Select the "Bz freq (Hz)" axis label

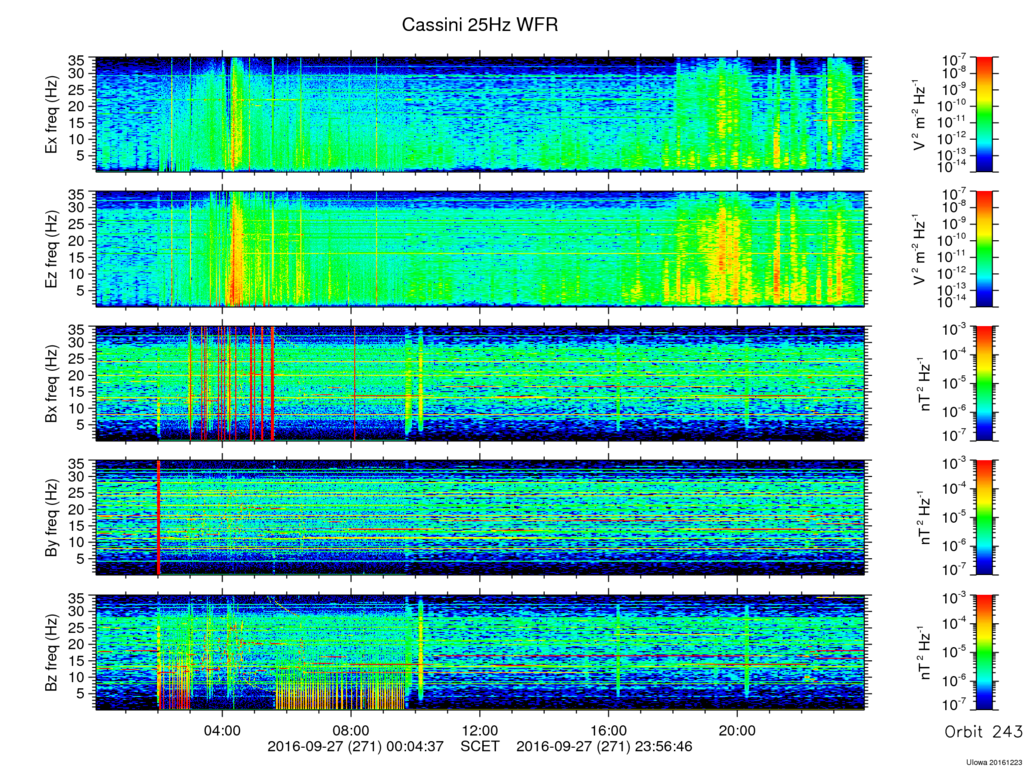coord(52,653)
